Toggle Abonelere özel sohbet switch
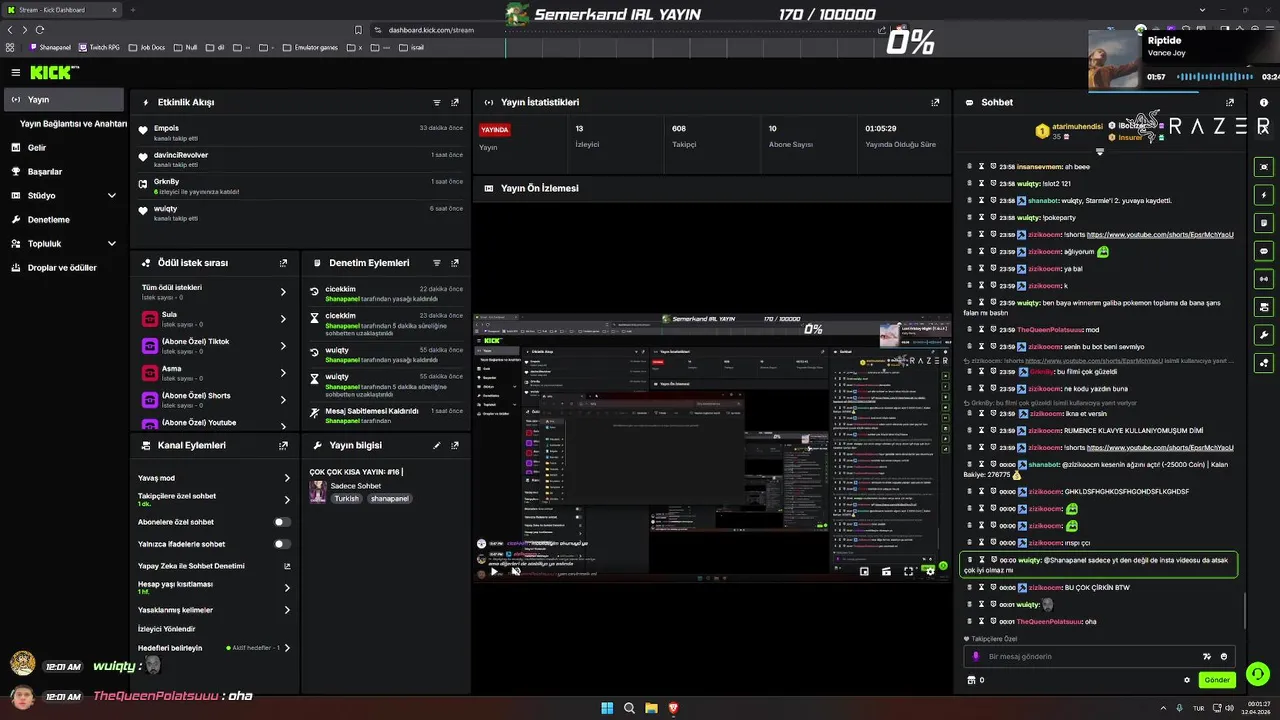 tap(283, 522)
